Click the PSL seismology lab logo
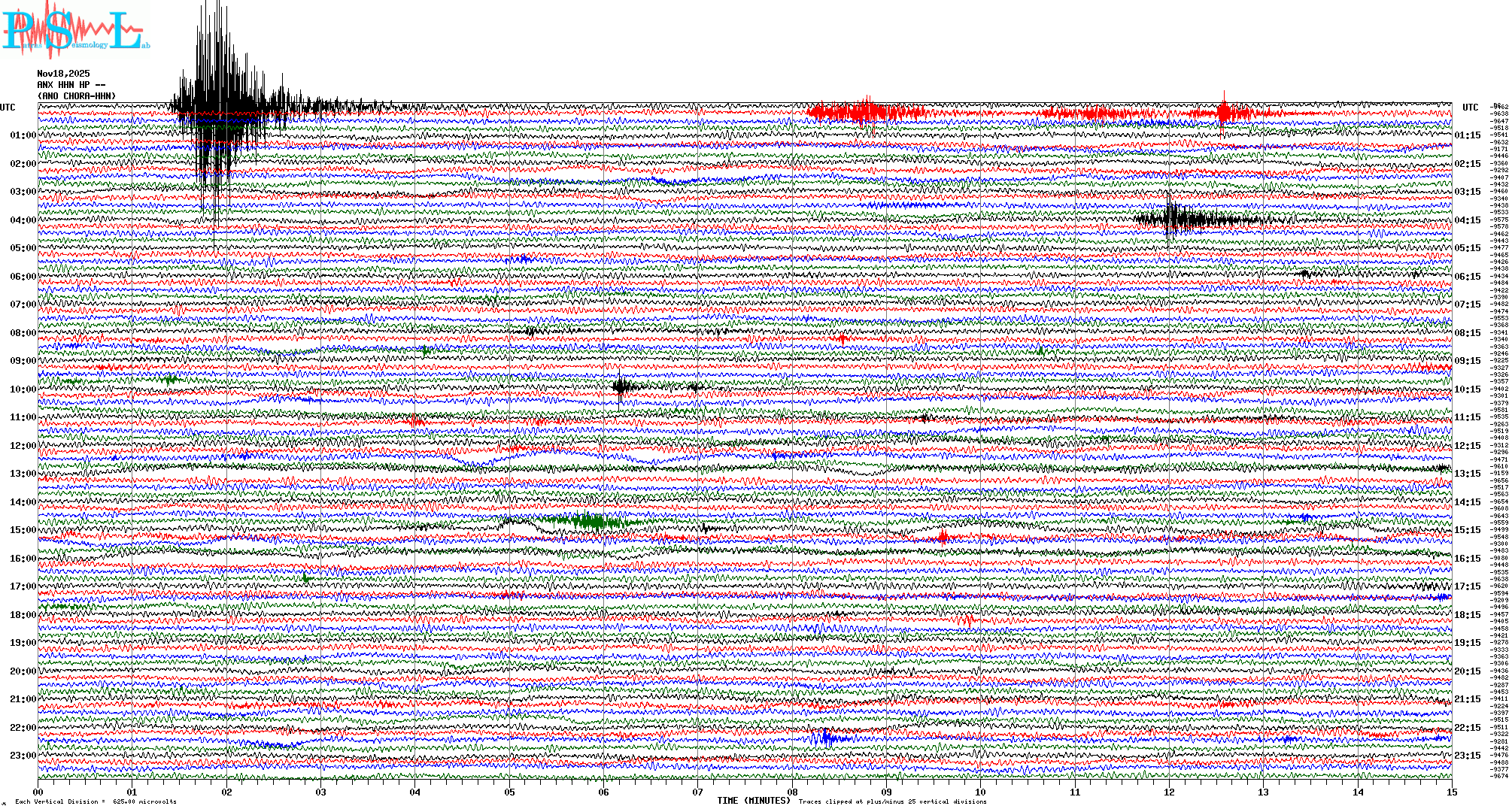 tap(74, 30)
